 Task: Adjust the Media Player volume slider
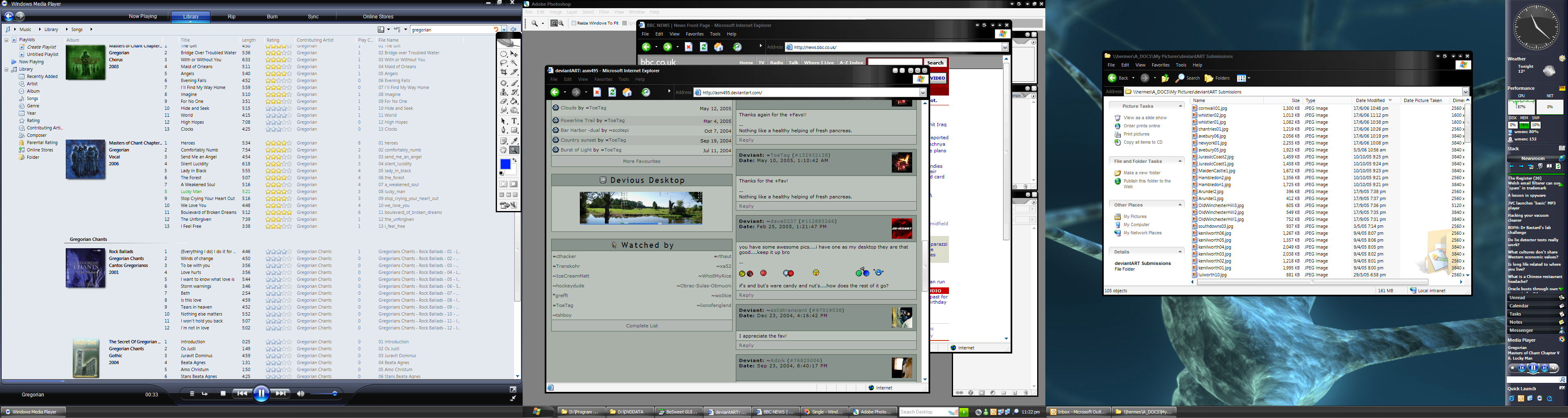tap(324, 394)
